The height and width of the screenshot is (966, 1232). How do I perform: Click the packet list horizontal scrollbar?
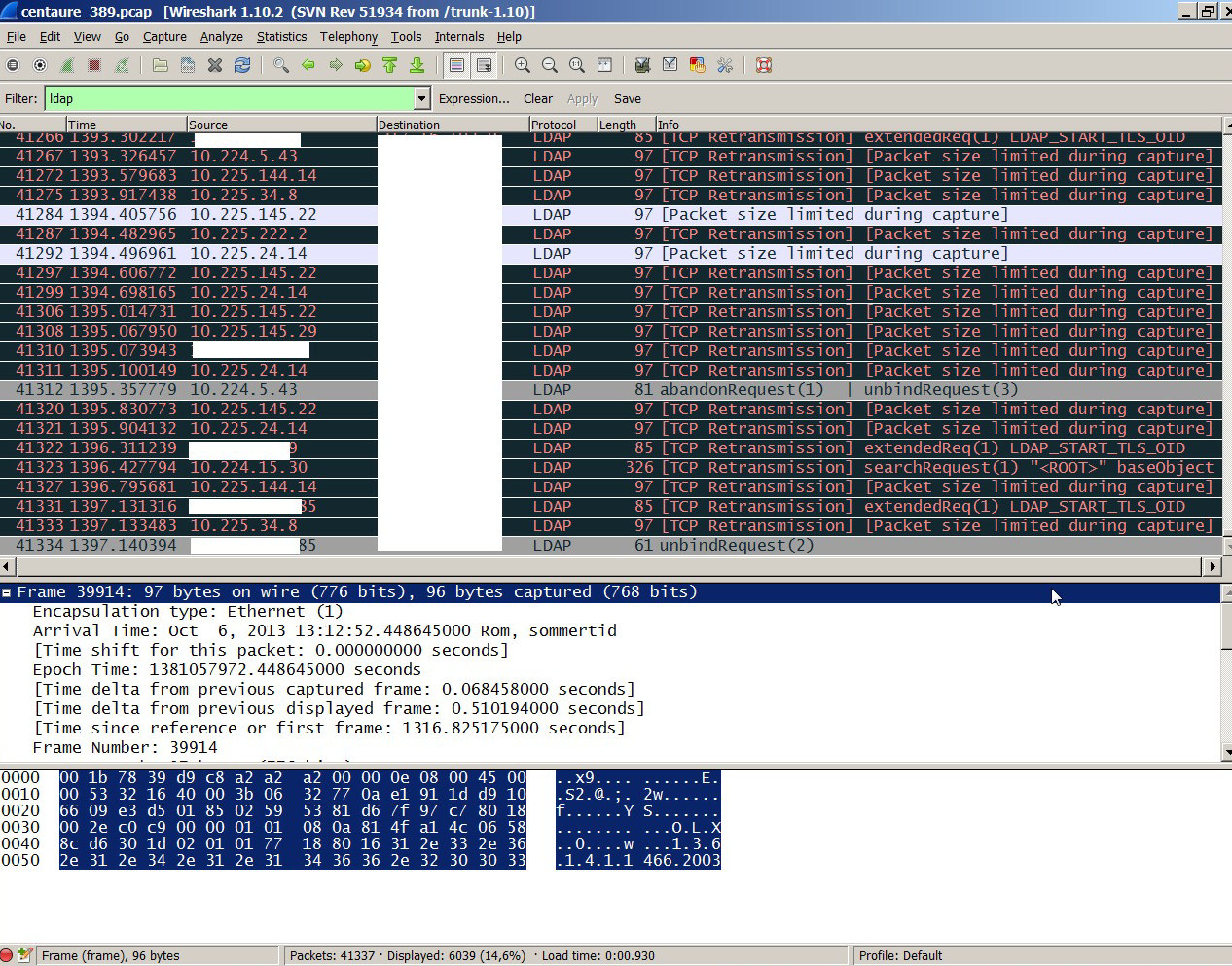(610, 566)
